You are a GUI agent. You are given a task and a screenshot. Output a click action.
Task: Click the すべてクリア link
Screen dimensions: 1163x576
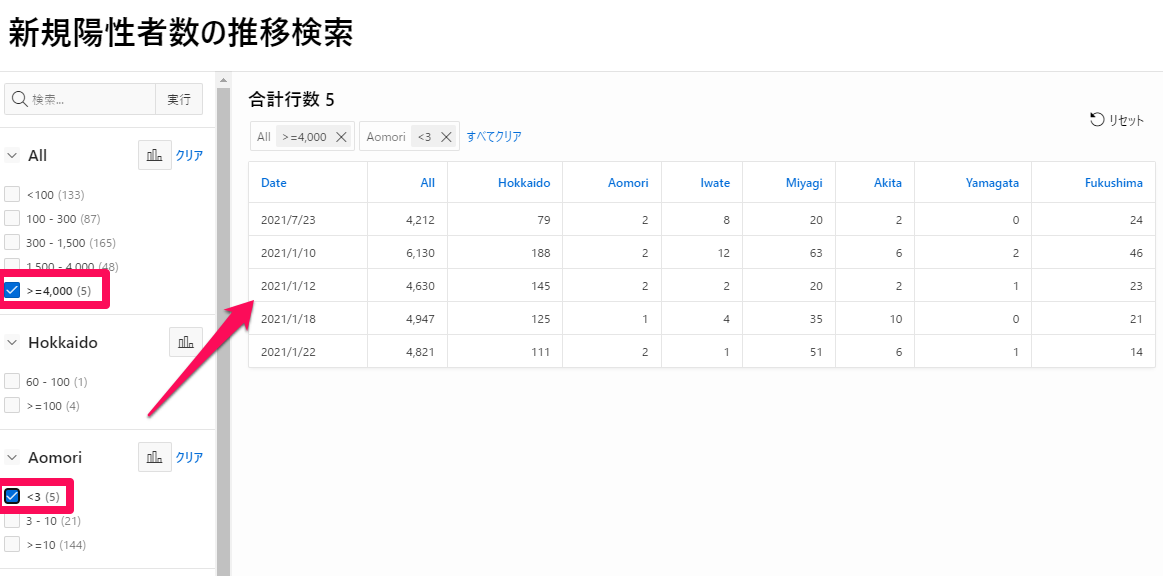point(494,136)
